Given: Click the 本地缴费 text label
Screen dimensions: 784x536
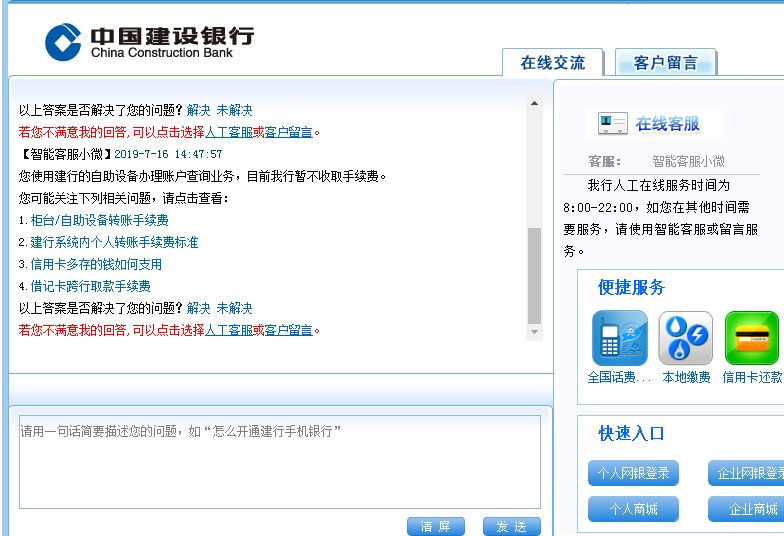Looking at the screenshot, I should 686,378.
